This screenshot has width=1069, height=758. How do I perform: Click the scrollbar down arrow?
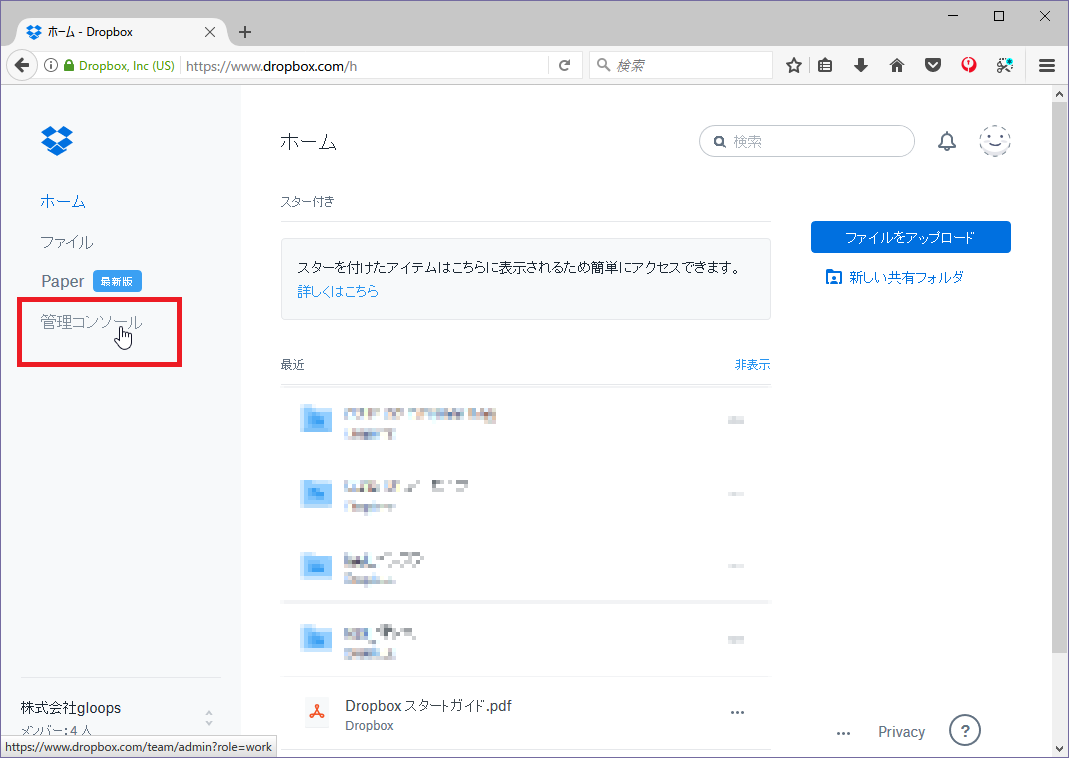coord(1059,748)
